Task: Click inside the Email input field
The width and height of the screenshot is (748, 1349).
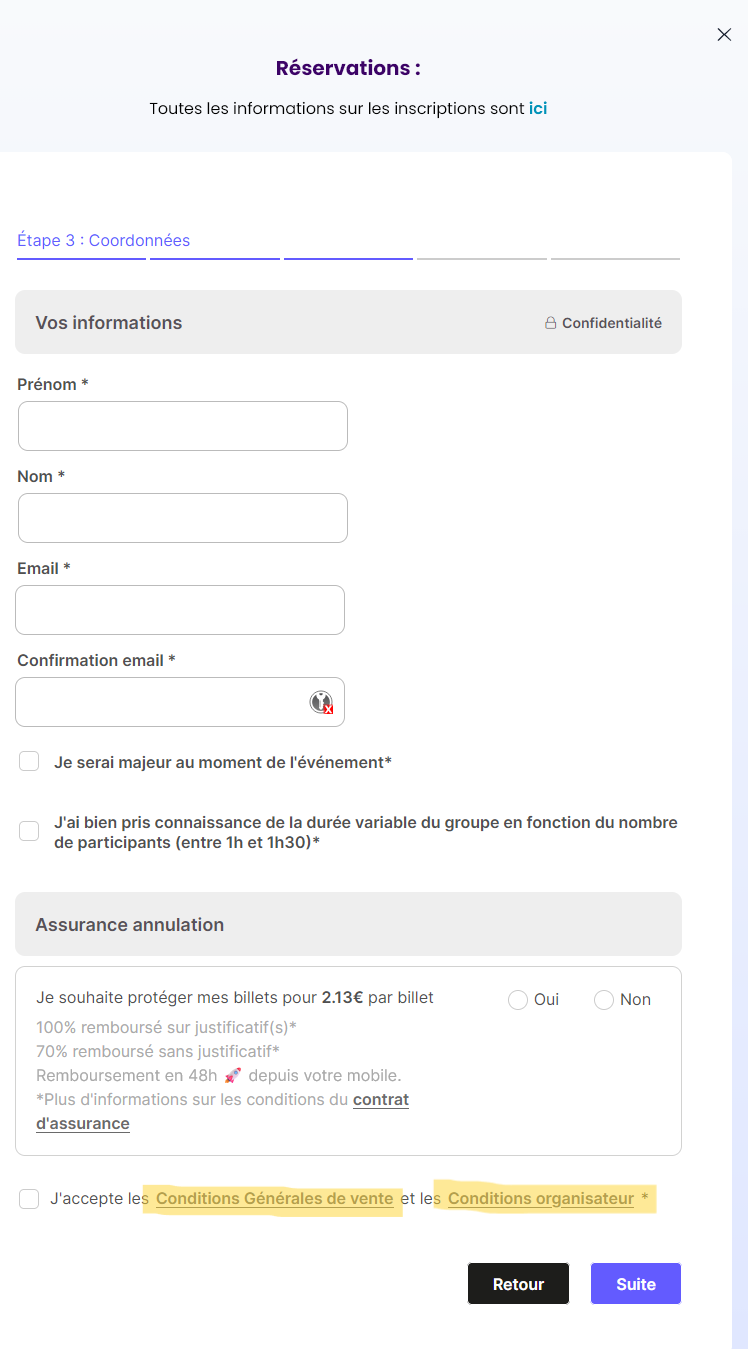Action: [x=180, y=609]
